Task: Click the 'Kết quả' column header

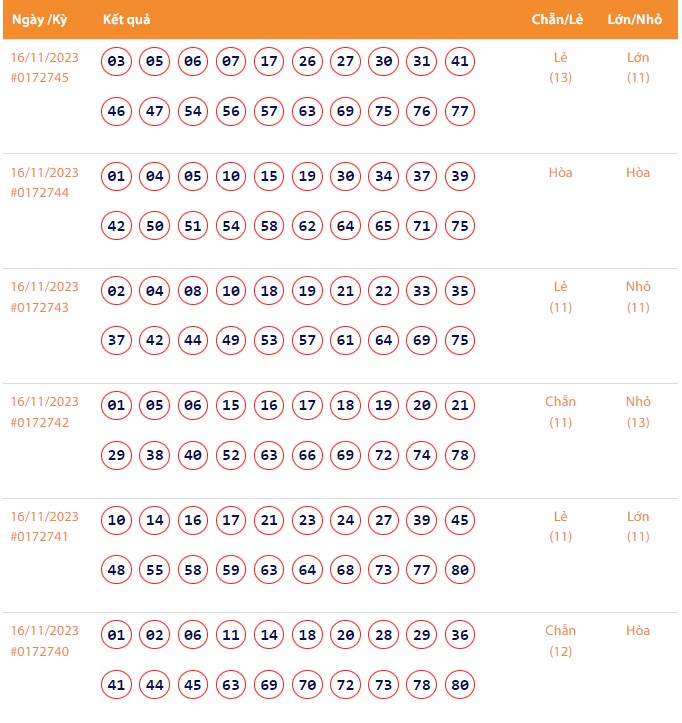Action: (127, 20)
